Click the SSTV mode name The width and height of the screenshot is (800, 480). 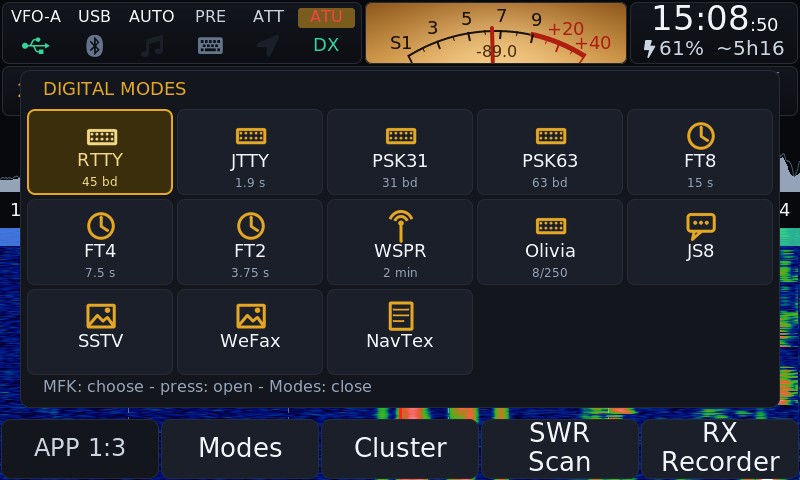tap(101, 341)
